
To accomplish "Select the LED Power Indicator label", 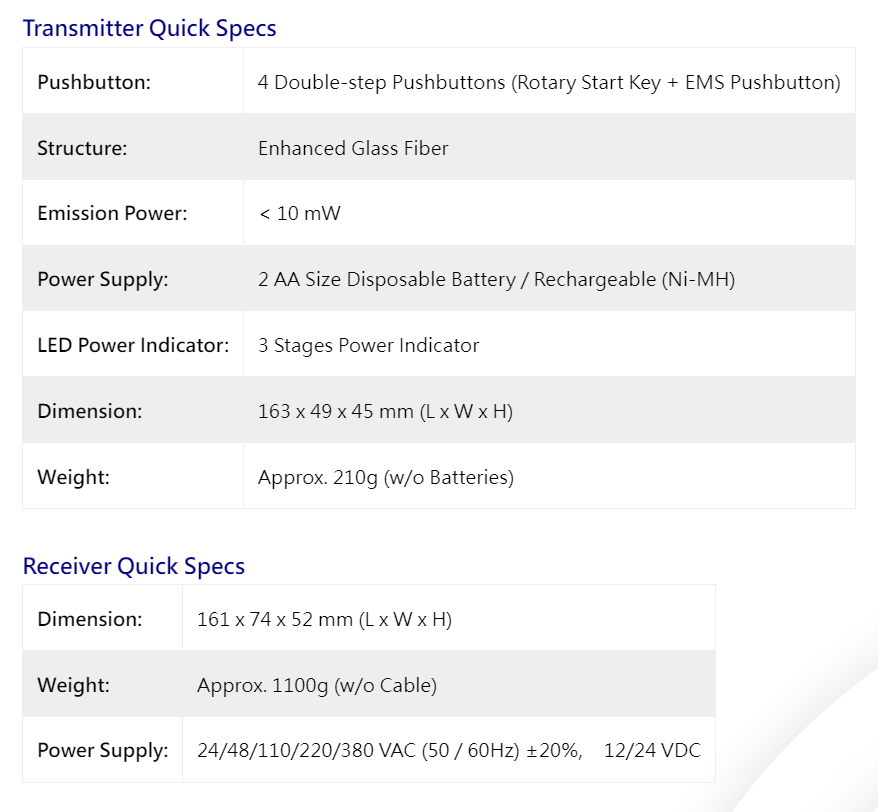I will [x=133, y=346].
